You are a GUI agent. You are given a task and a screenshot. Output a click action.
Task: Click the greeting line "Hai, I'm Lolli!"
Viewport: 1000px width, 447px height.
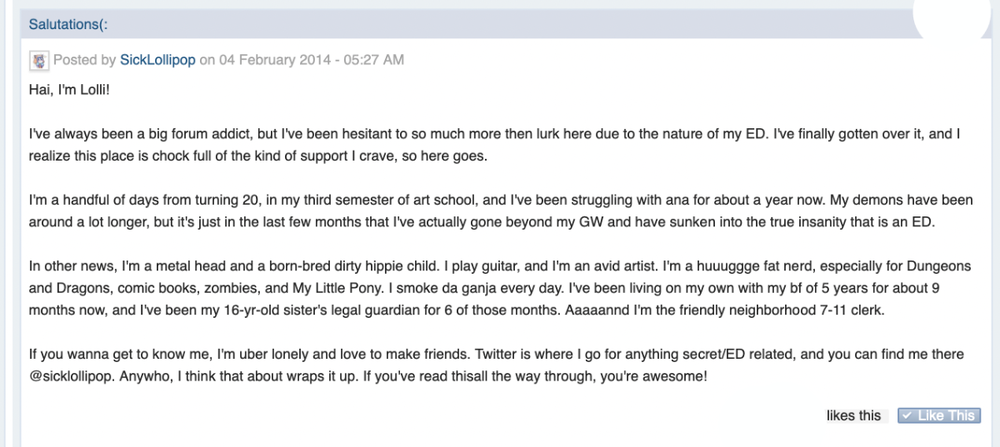tap(69, 90)
